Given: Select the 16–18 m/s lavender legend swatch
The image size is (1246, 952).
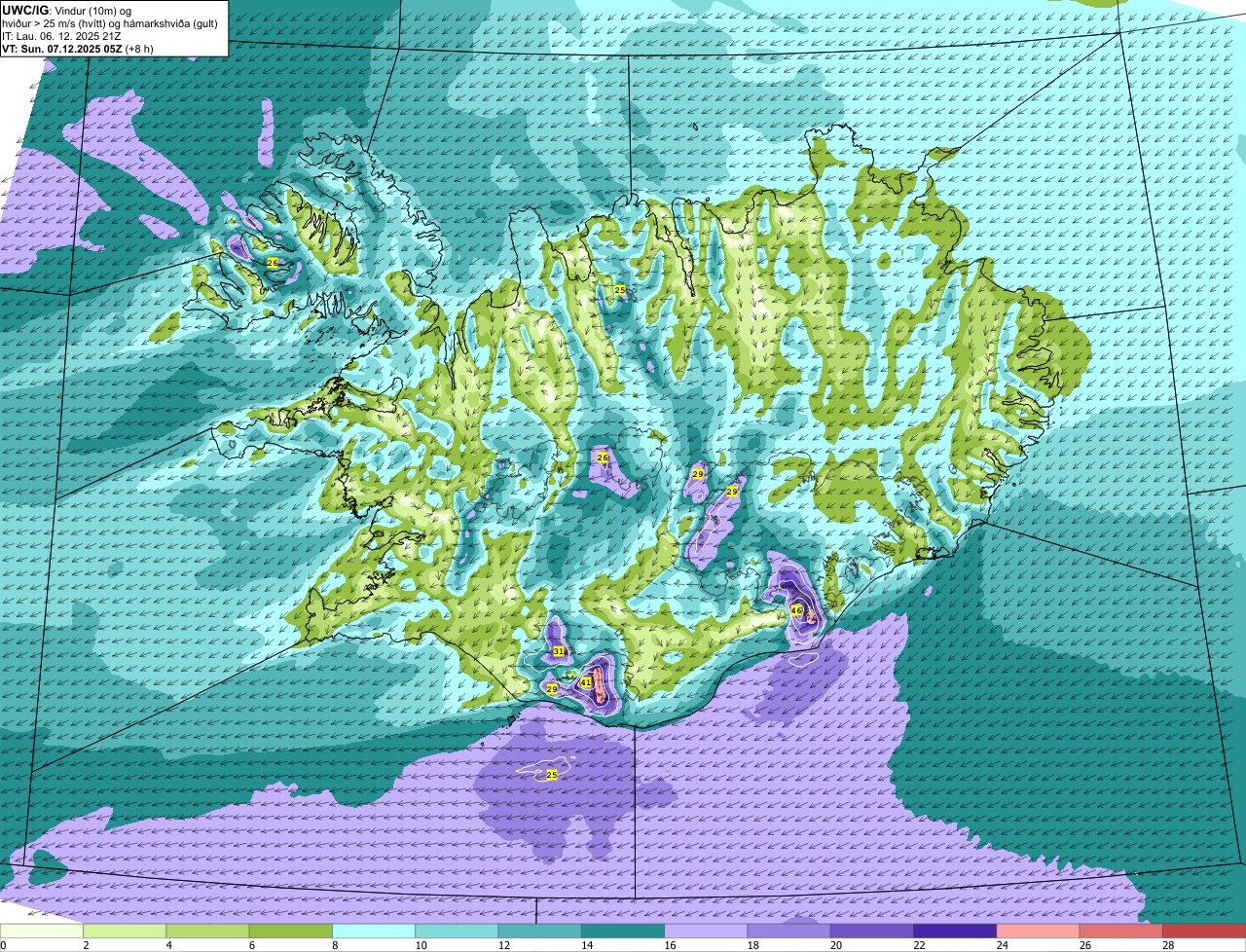Looking at the screenshot, I should (x=706, y=932).
